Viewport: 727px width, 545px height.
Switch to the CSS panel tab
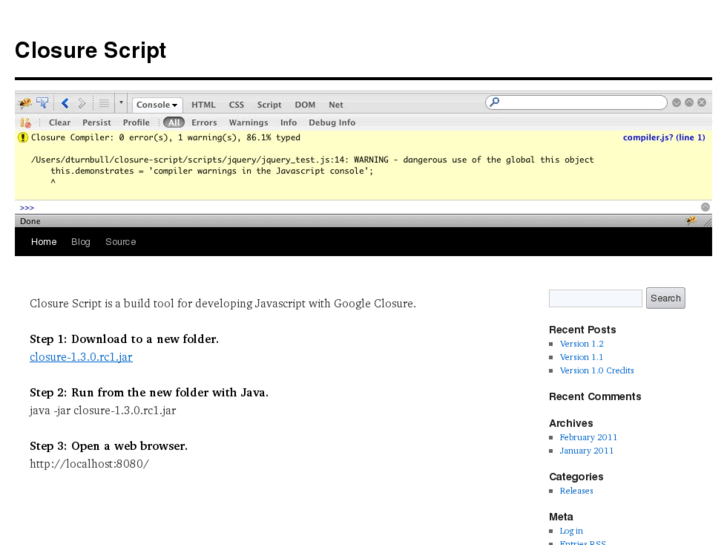[x=236, y=105]
